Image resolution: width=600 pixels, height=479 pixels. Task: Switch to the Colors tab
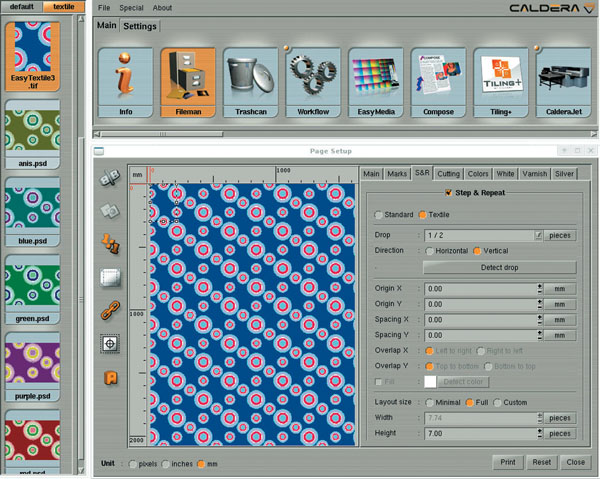[478, 174]
